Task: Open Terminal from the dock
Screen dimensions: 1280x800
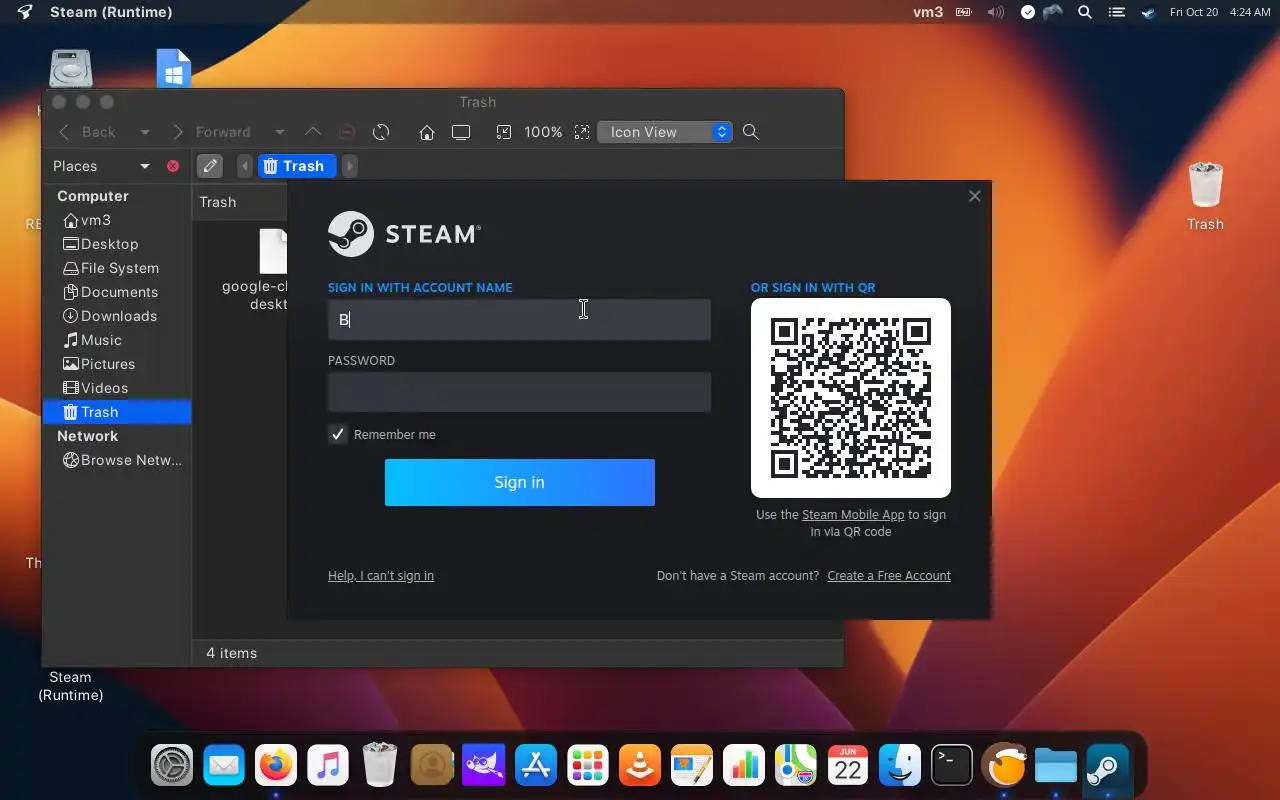Action: 952,767
